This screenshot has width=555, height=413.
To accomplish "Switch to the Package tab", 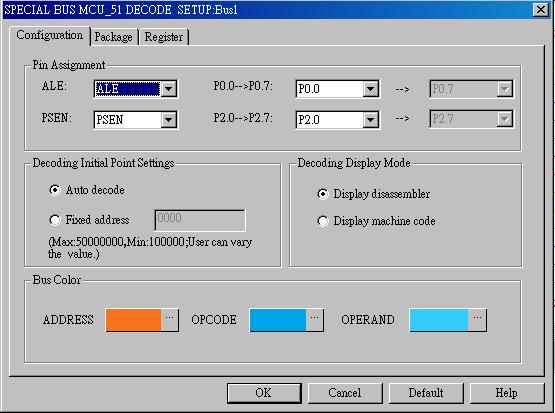I will click(x=114, y=37).
